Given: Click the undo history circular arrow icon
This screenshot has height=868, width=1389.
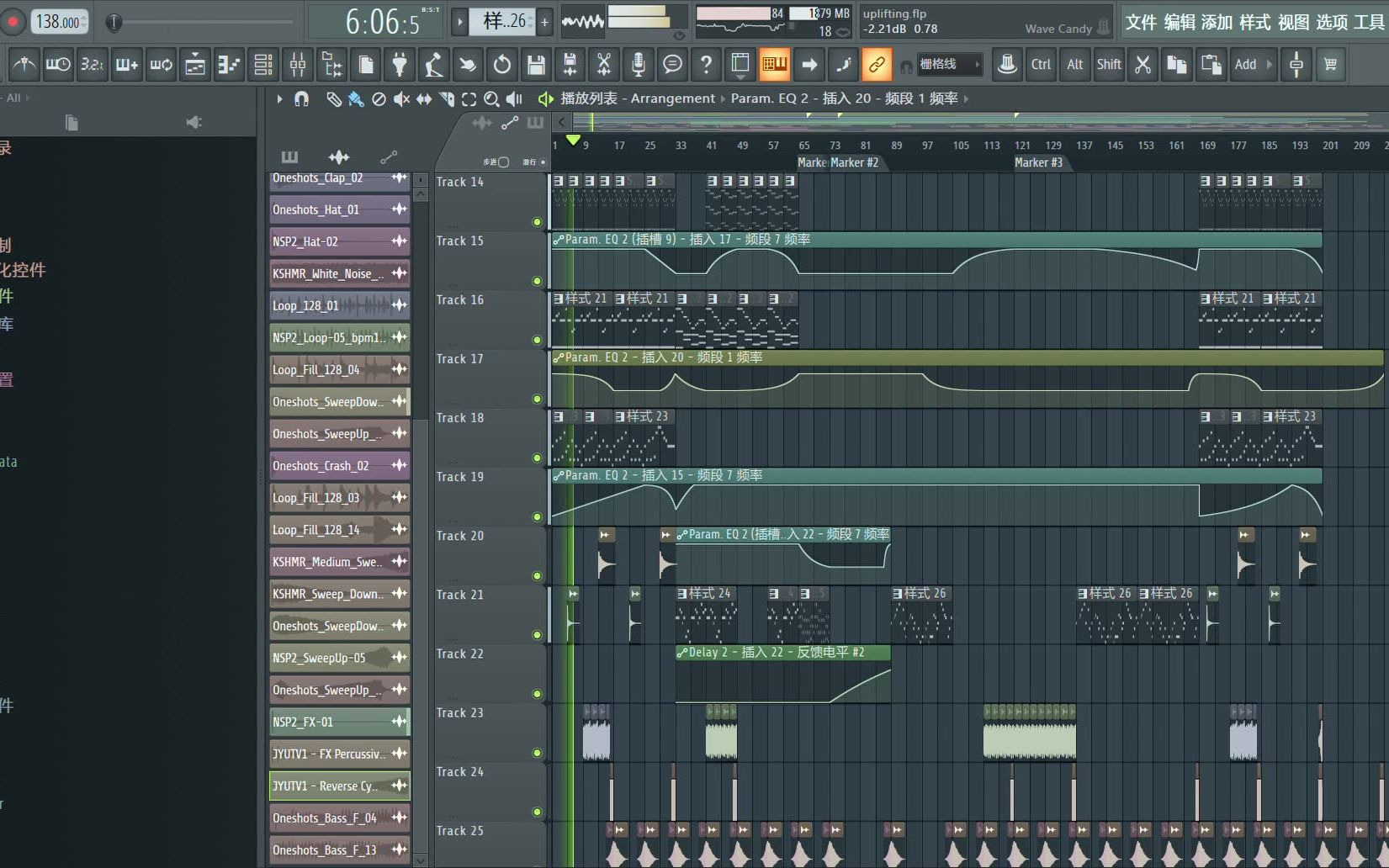Looking at the screenshot, I should pyautogui.click(x=502, y=64).
